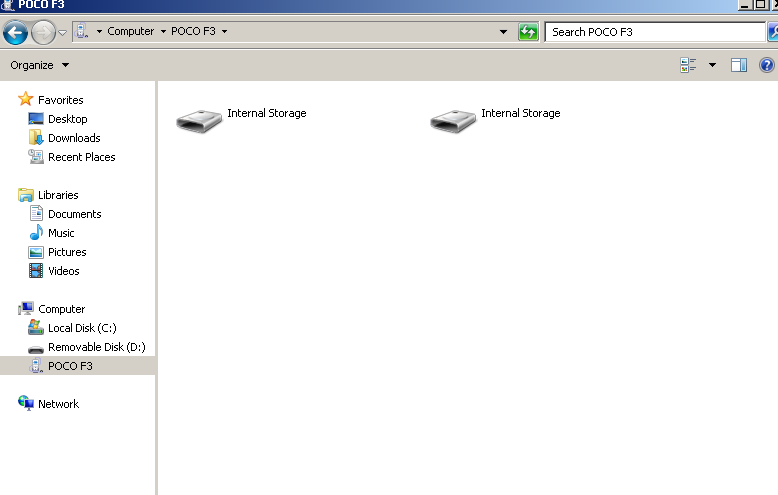
Task: Click the Downloads folder icon
Action: pyautogui.click(x=36, y=137)
